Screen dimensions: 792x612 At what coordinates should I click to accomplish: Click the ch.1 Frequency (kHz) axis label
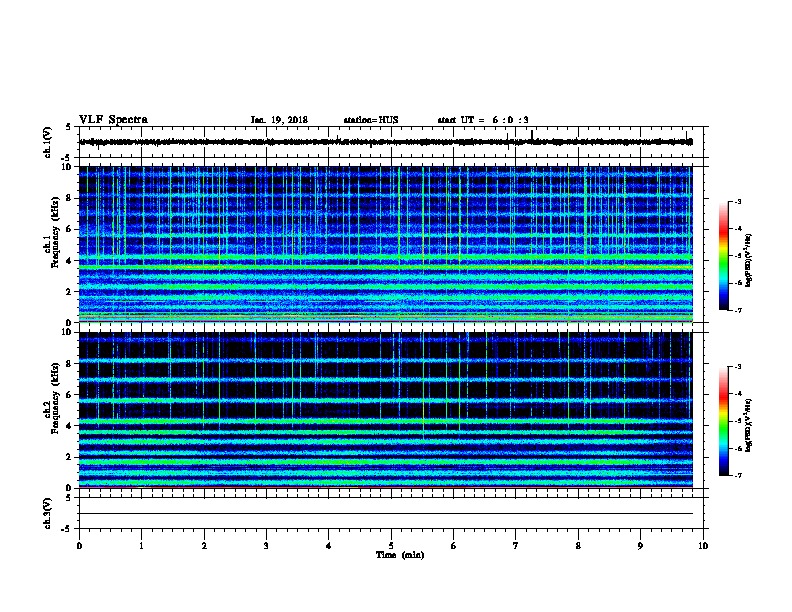(x=52, y=233)
